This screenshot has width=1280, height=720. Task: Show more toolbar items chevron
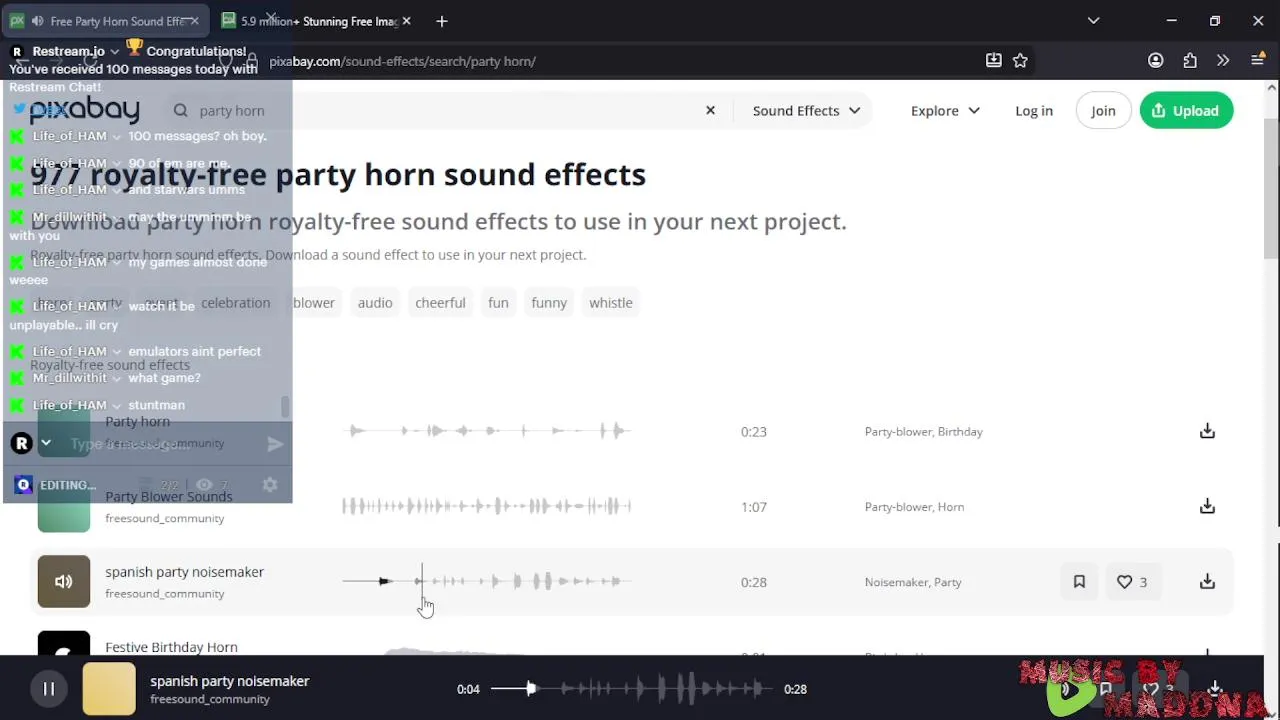[1223, 61]
